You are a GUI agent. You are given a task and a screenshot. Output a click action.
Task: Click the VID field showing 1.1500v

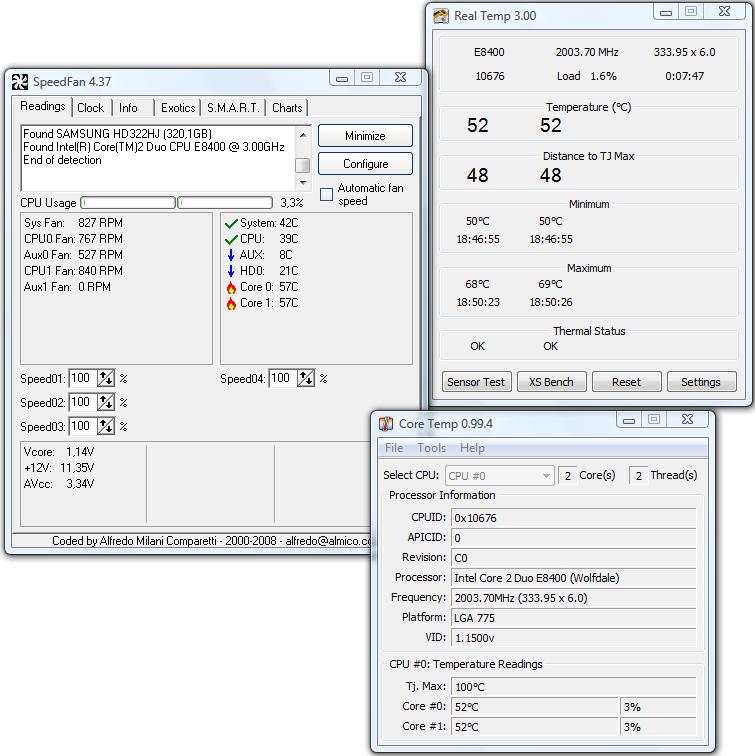tap(573, 638)
